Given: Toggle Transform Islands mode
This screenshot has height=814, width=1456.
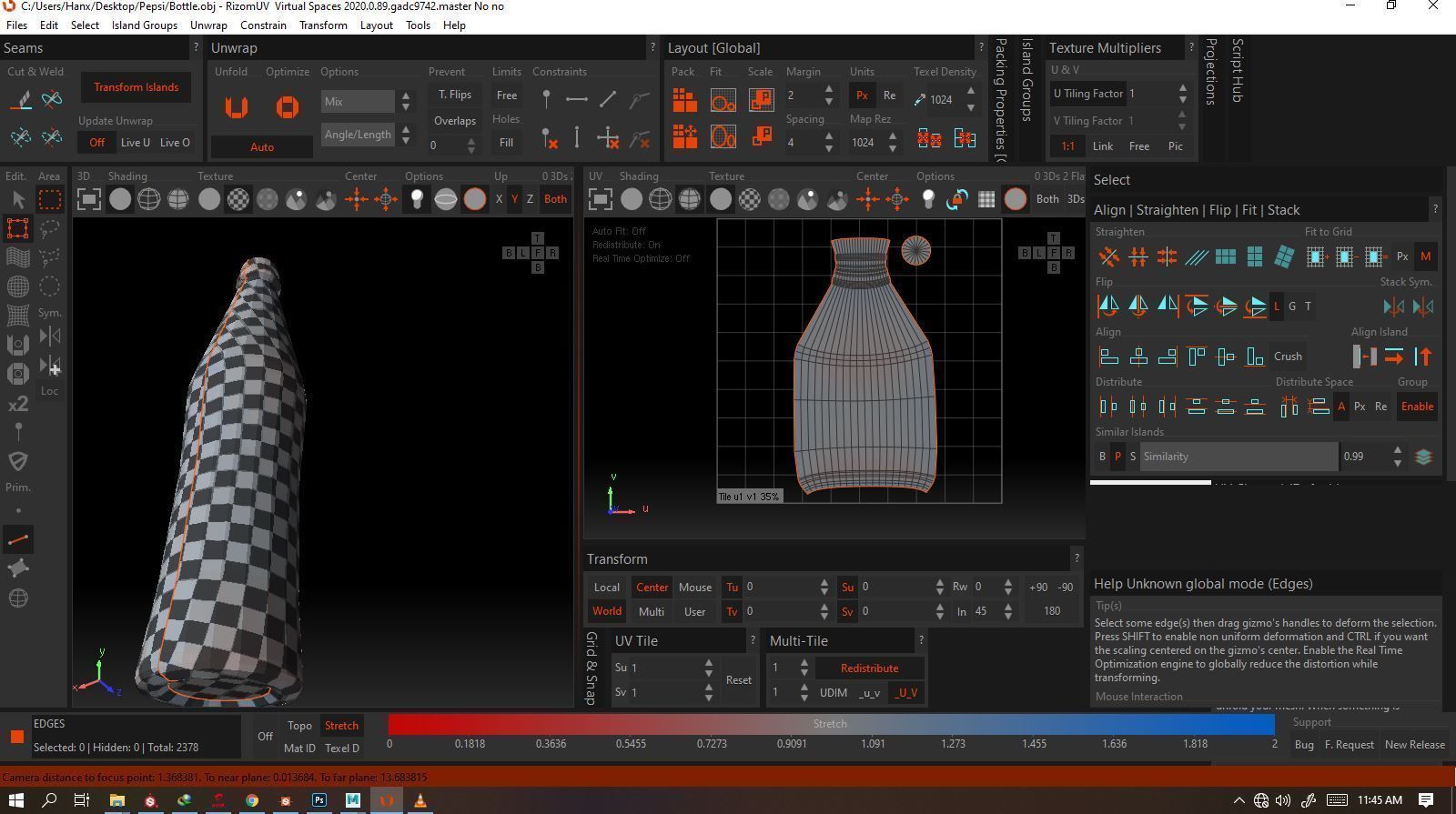Looking at the screenshot, I should 136,87.
